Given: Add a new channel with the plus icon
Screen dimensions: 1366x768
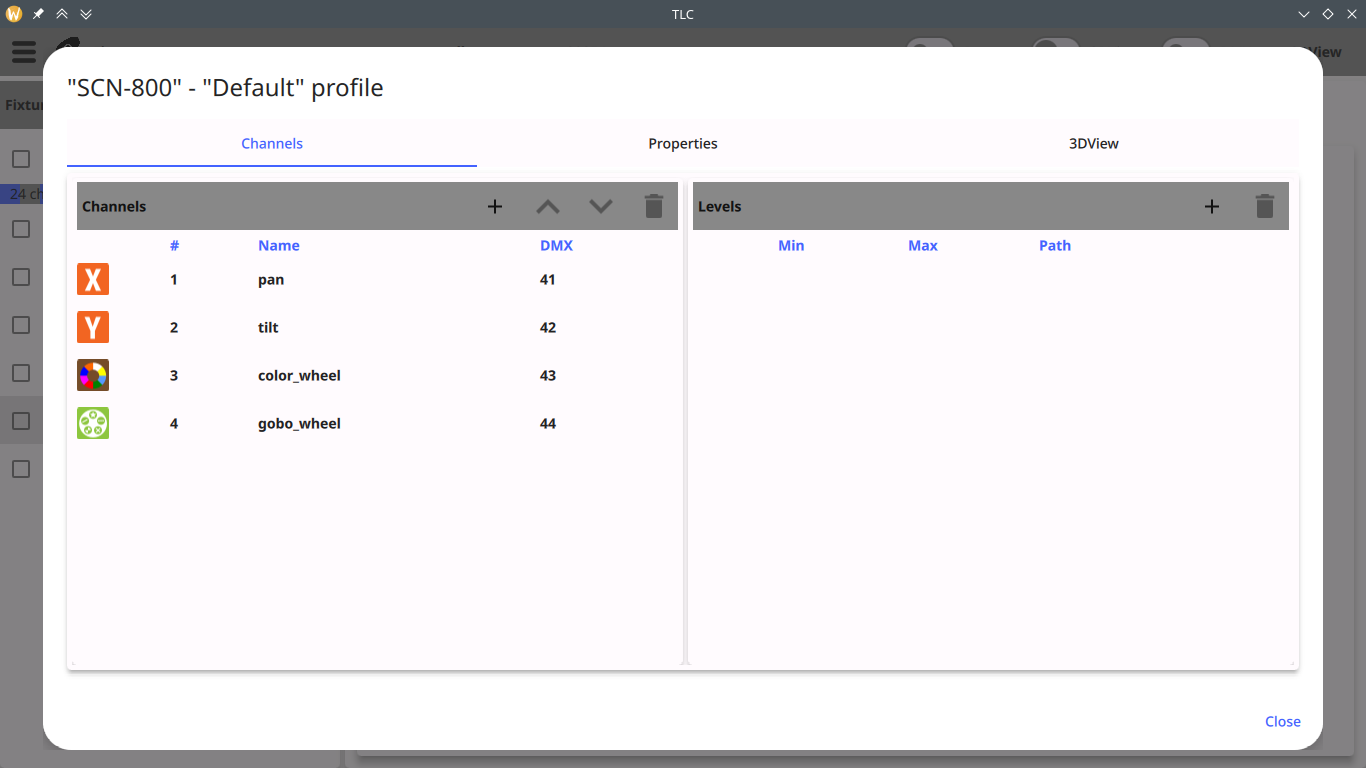Looking at the screenshot, I should tap(494, 206).
